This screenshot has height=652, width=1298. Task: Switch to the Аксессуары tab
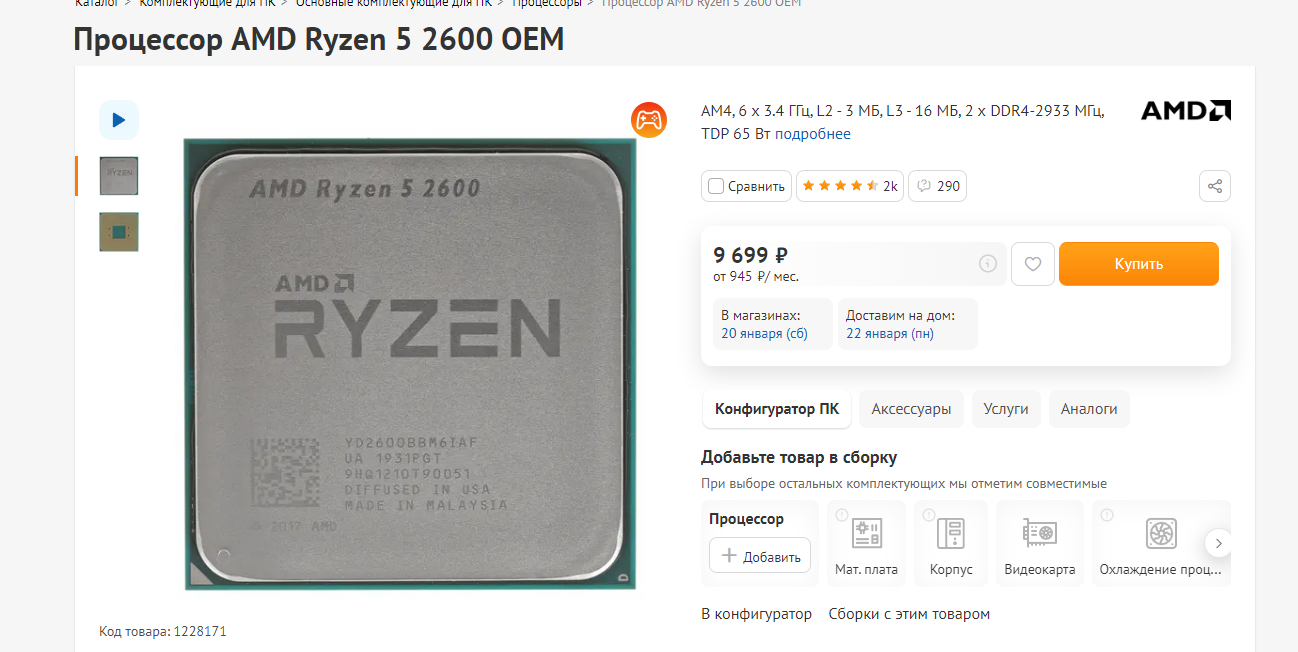click(x=911, y=409)
